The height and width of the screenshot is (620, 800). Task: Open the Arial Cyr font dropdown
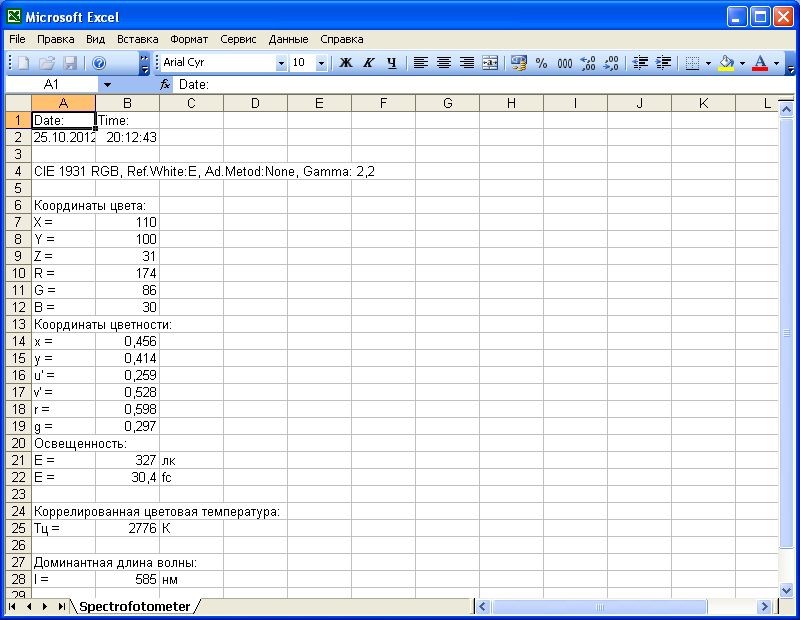click(x=281, y=63)
